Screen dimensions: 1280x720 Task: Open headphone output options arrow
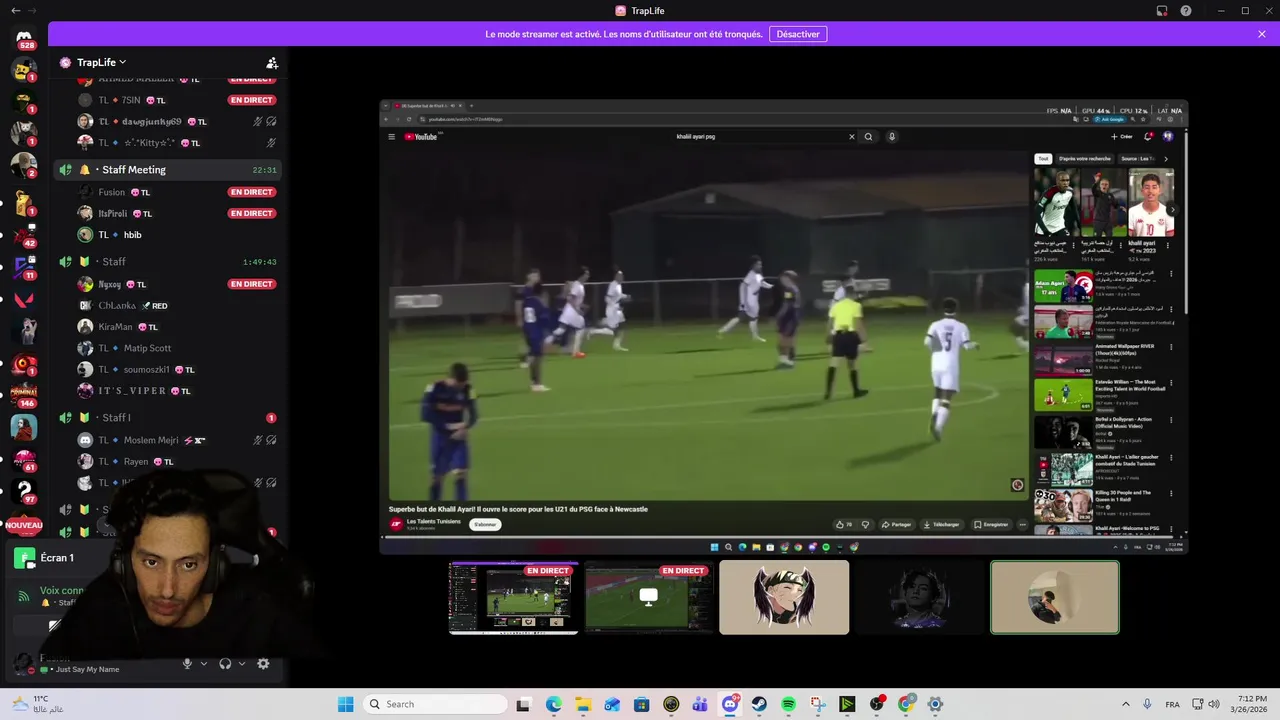coord(242,663)
